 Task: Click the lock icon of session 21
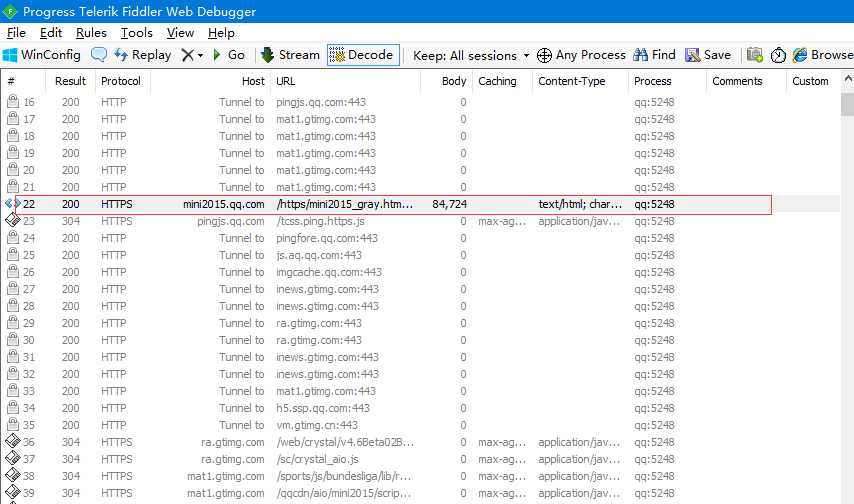13,187
